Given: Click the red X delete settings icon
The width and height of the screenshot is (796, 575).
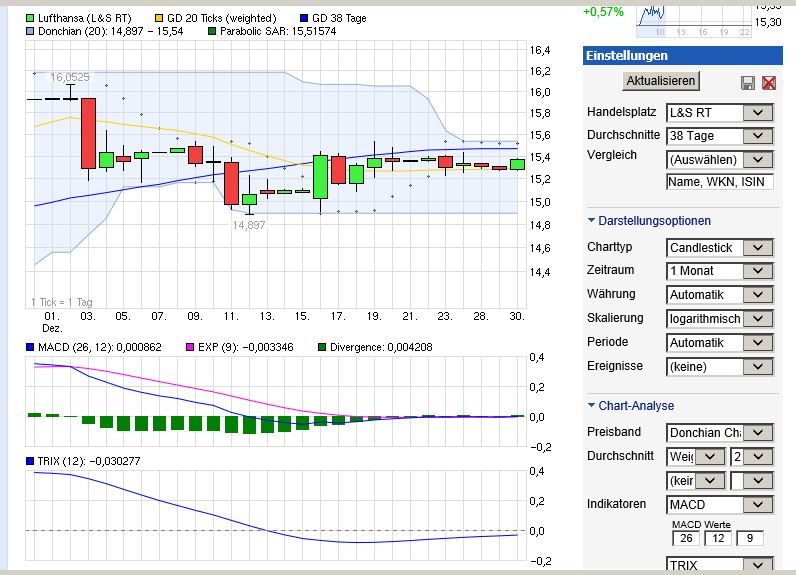Looking at the screenshot, I should click(769, 83).
